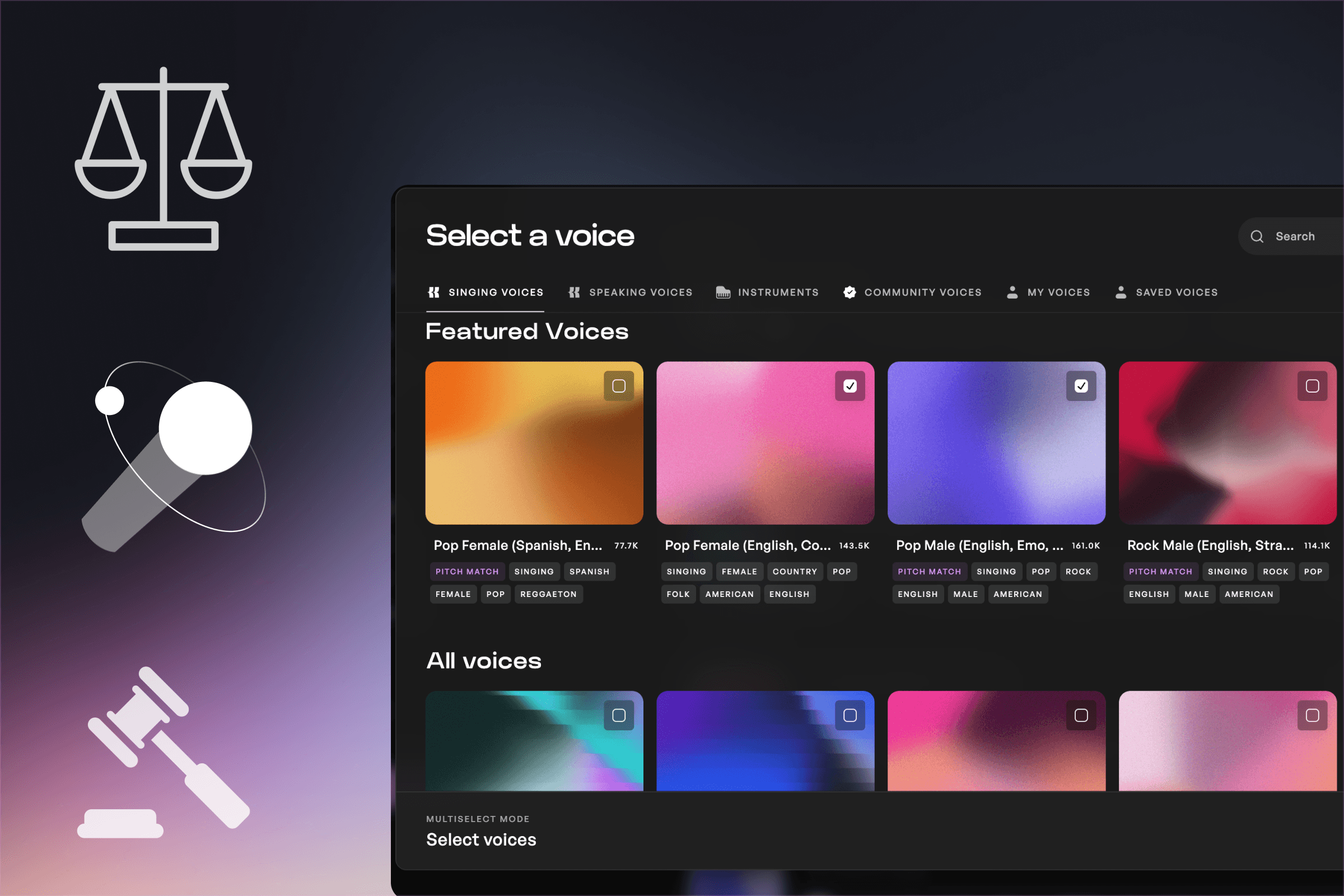Click Female tag on Pop Female Spanish card
Viewport: 1344px width, 896px height.
coord(453,595)
